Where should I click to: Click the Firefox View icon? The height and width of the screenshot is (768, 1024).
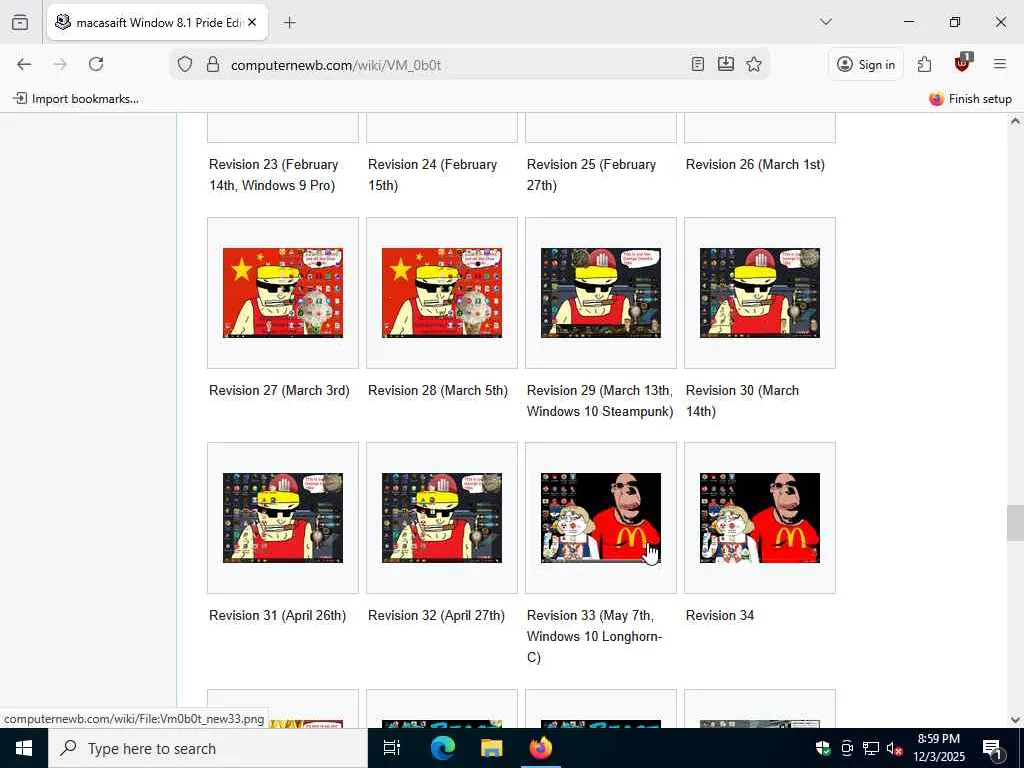click(x=20, y=22)
